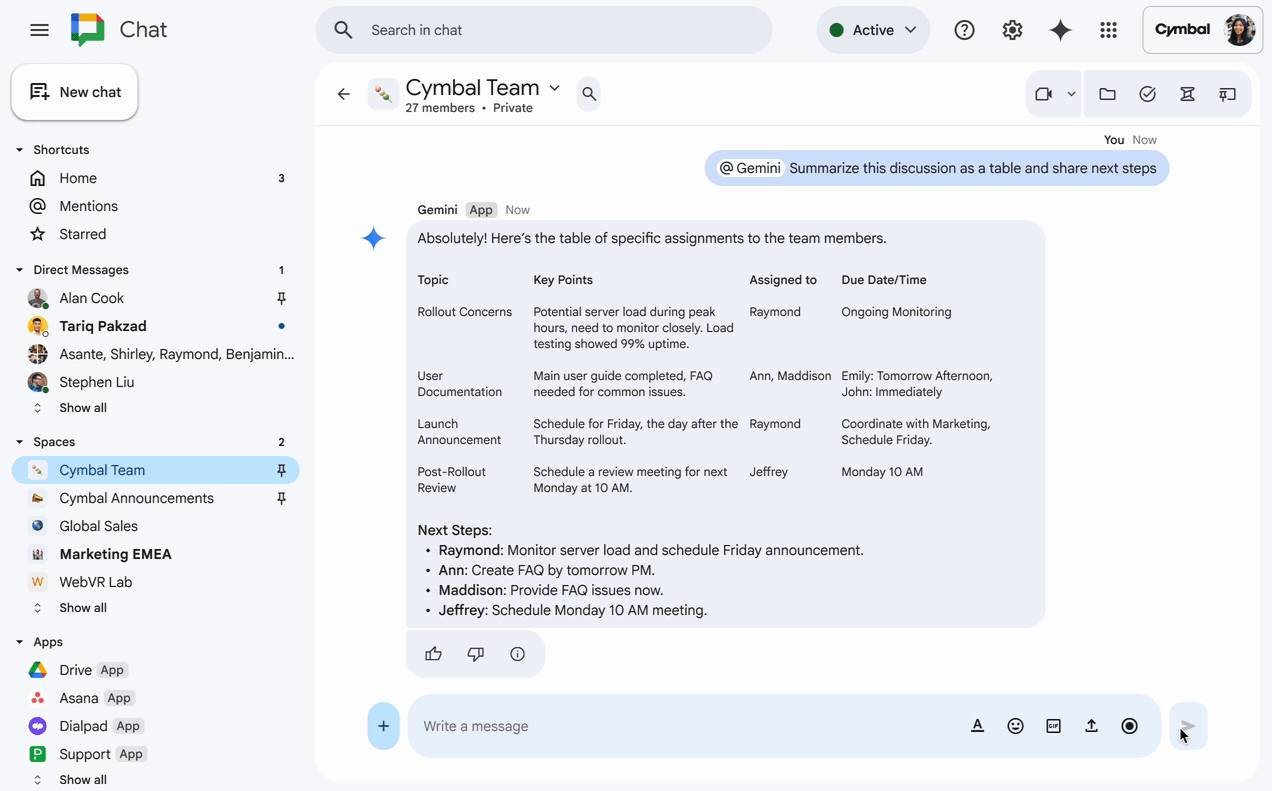
Task: Open info about Gemini response
Action: (x=517, y=654)
